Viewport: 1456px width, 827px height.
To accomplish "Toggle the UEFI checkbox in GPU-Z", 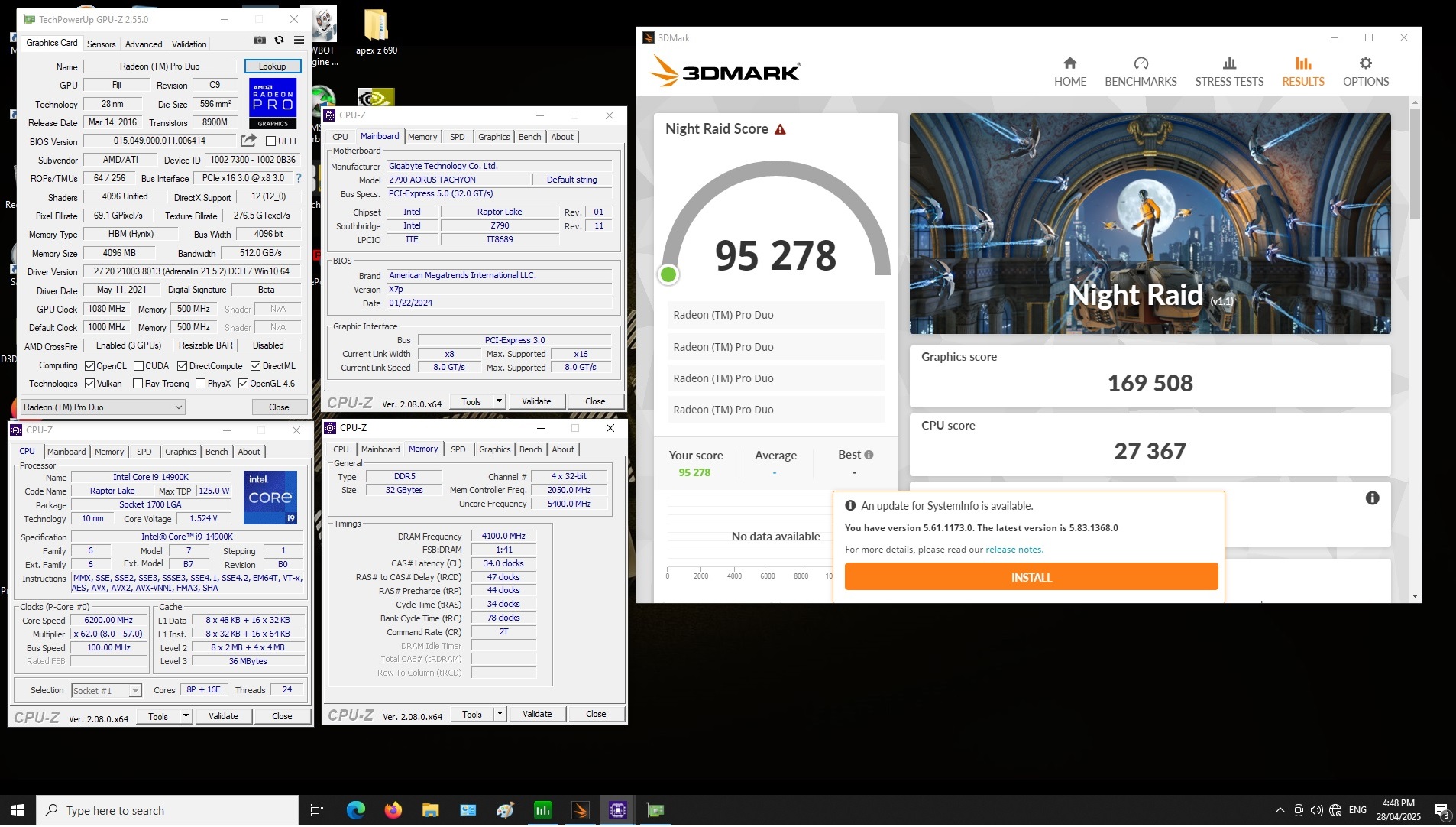I will click(270, 141).
